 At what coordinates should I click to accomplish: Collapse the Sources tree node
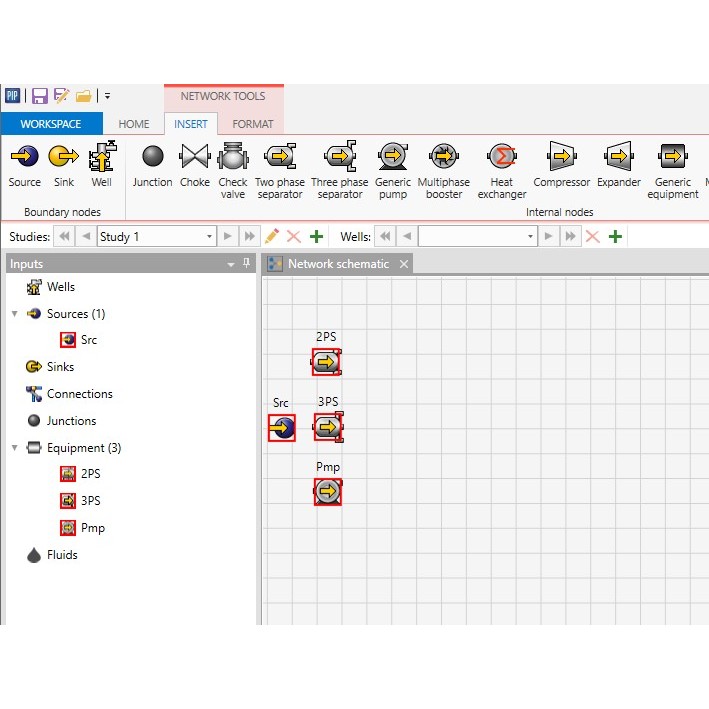click(15, 314)
